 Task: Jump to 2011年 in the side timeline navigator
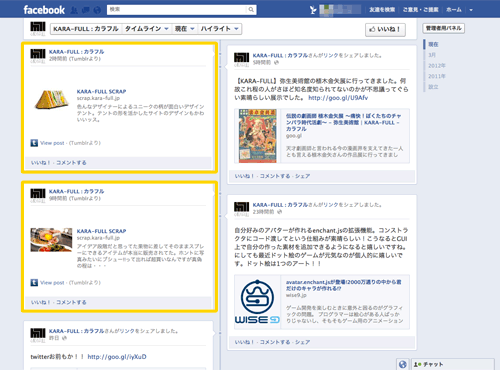[x=437, y=76]
